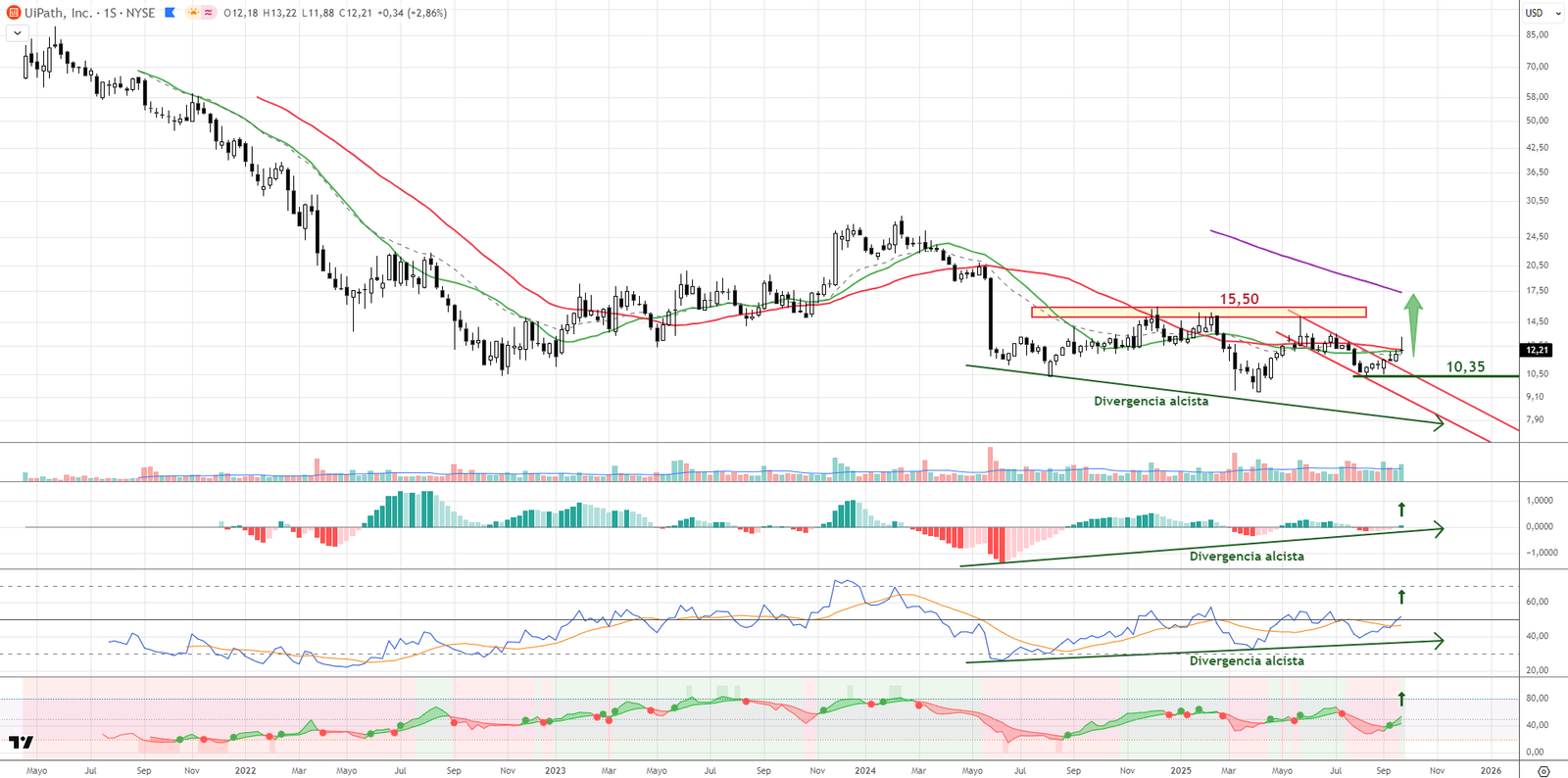Click green arrow above the RSI pane
Screen dimensions: 1568x778
point(1401,597)
